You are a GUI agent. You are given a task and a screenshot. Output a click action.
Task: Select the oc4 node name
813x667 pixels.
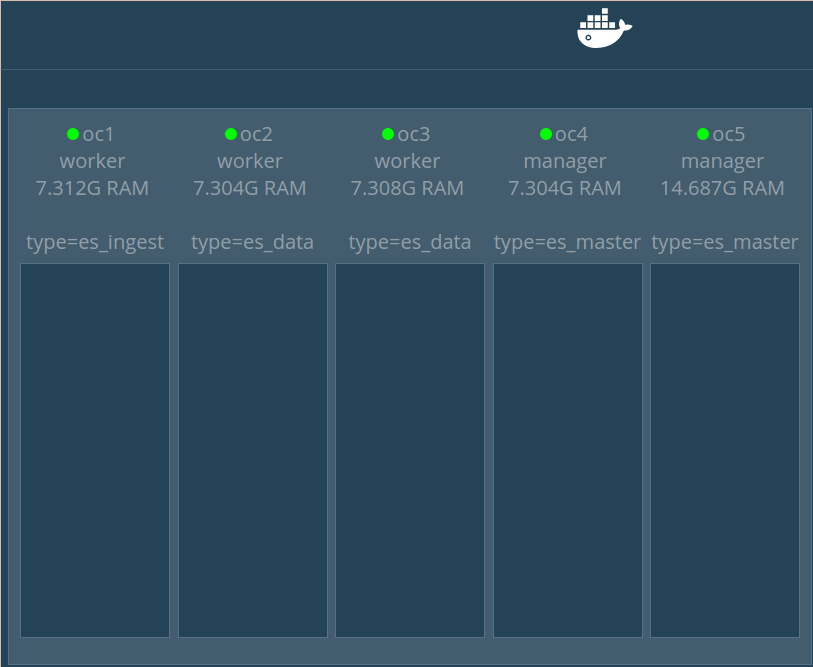pos(572,135)
